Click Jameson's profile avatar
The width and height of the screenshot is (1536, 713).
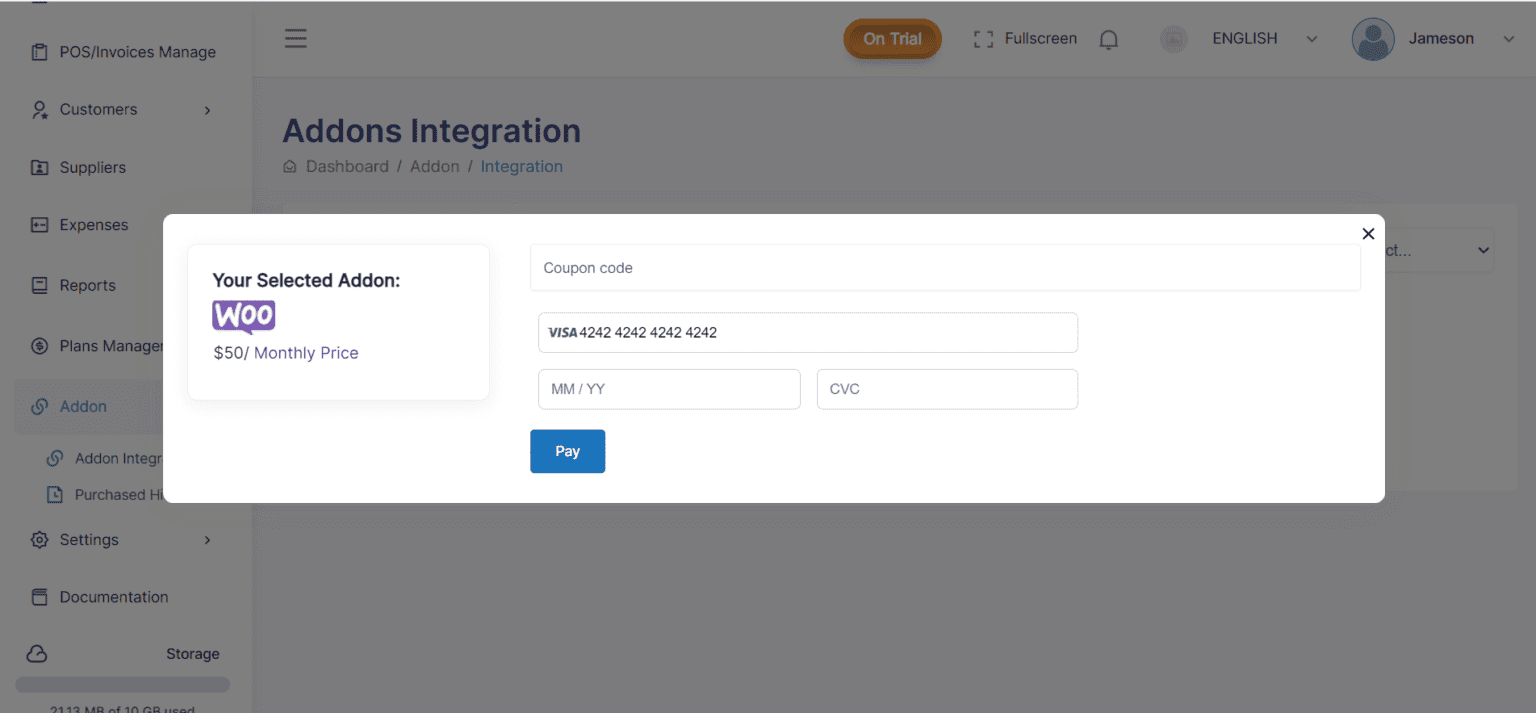click(x=1373, y=39)
